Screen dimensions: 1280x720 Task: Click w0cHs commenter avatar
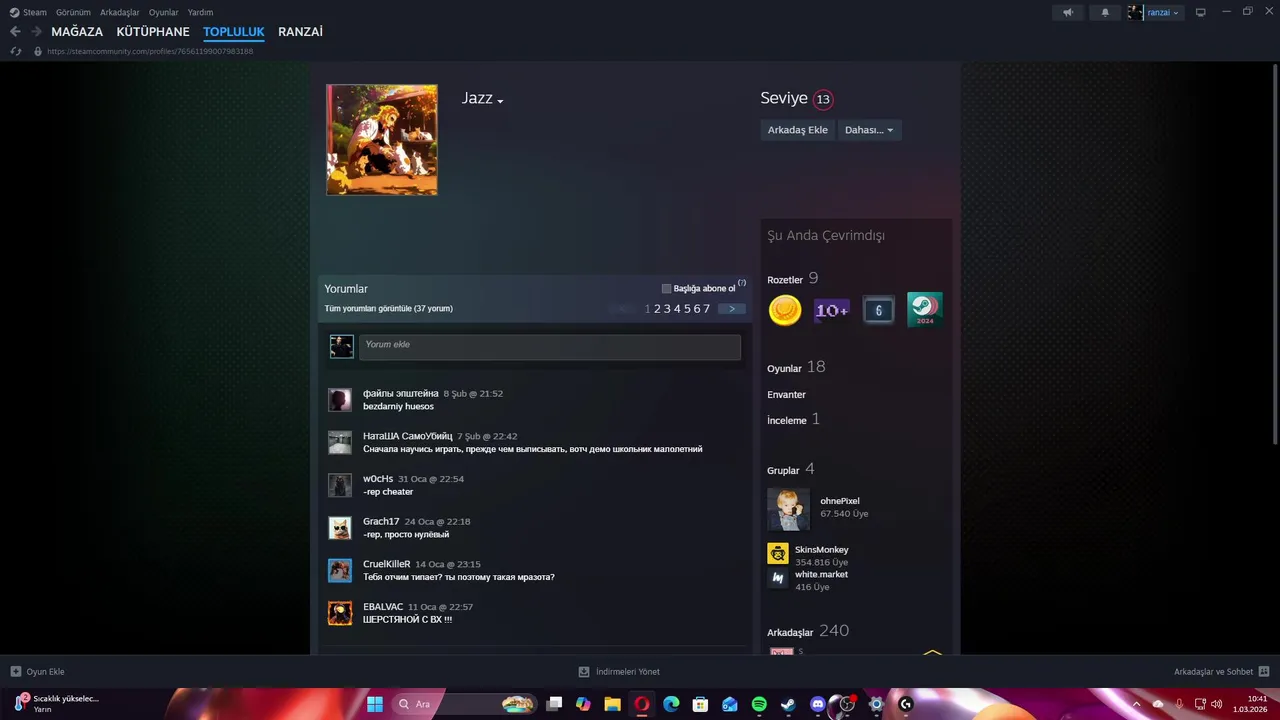340,485
